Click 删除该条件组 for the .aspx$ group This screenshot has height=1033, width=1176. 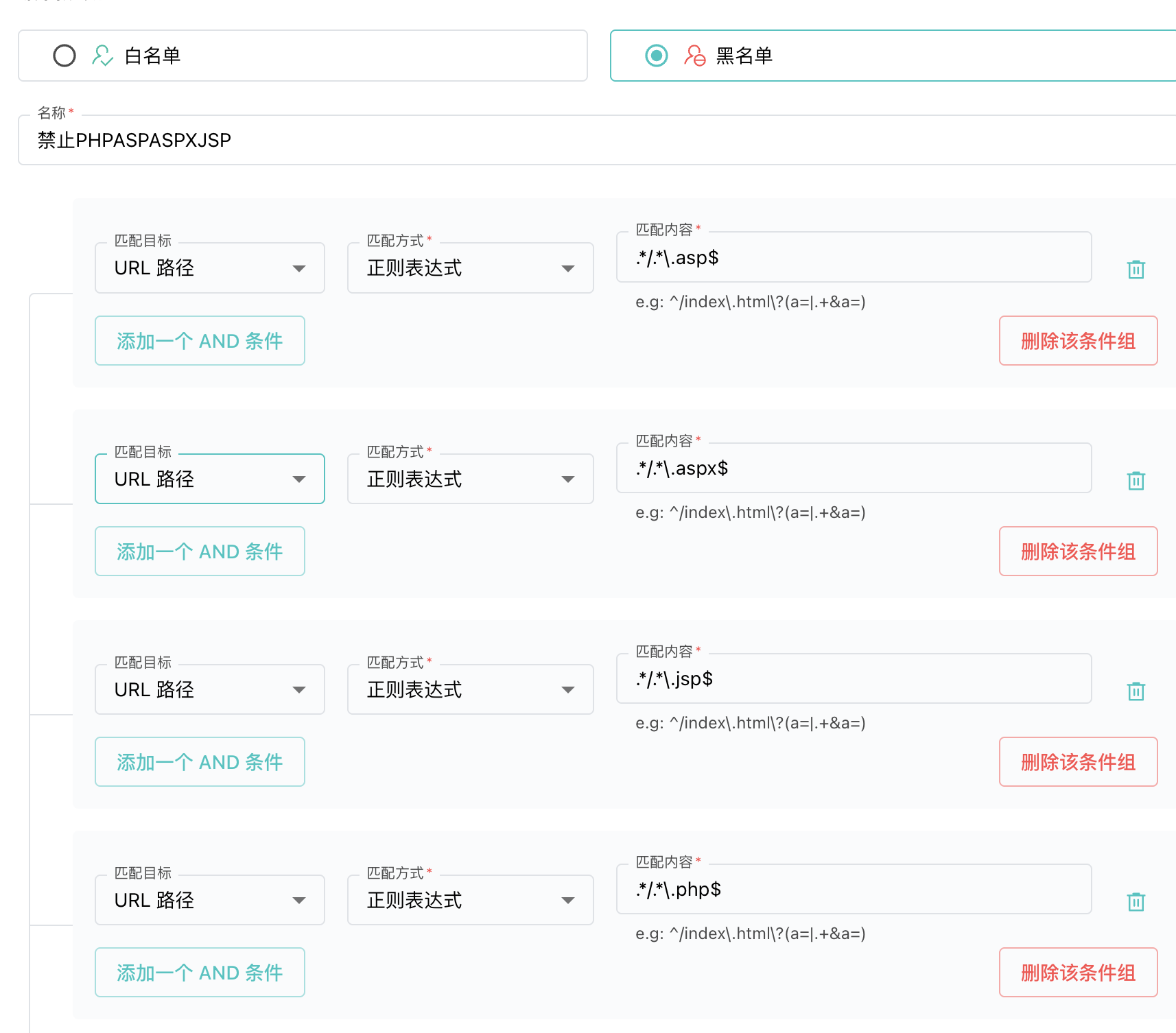click(x=1079, y=551)
